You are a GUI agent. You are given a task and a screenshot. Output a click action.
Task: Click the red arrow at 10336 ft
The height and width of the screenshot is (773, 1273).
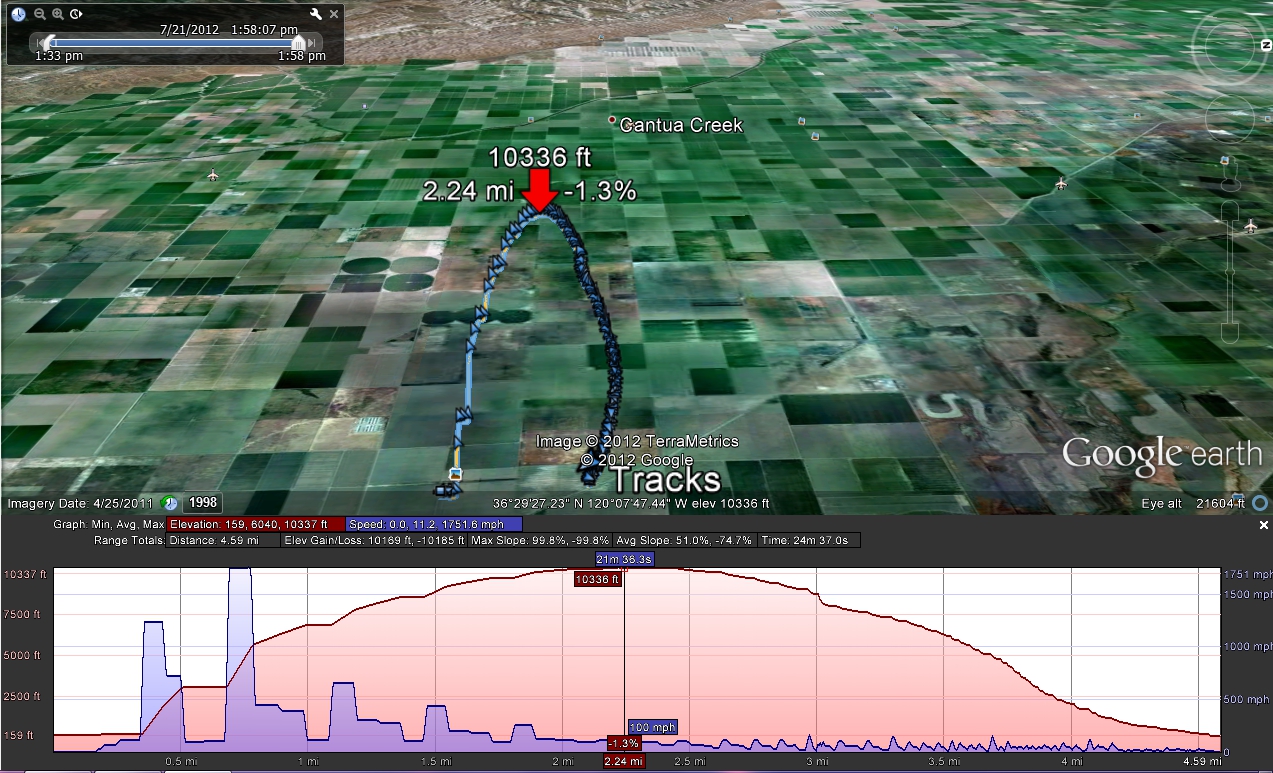tap(539, 190)
